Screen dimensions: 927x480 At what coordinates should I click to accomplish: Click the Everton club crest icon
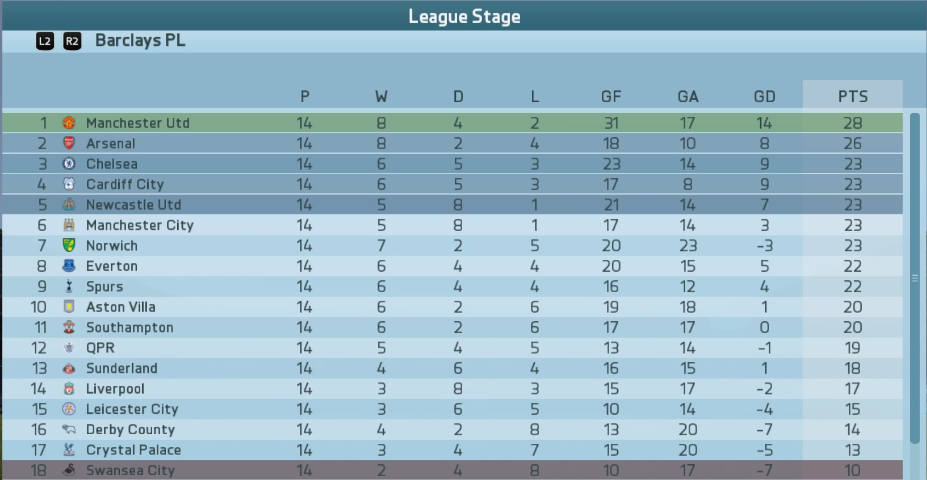(69, 266)
